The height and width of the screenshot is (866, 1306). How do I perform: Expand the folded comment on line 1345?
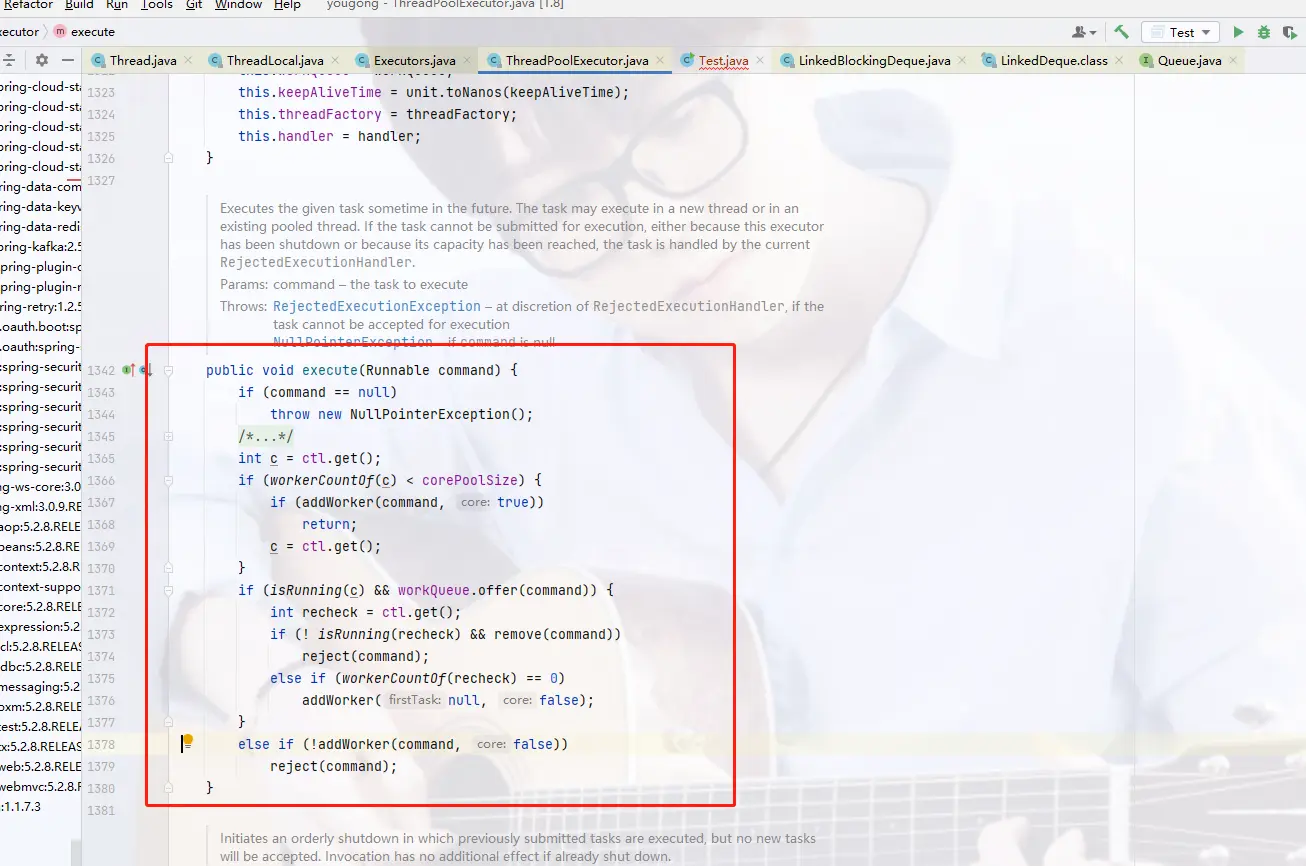coord(169,437)
